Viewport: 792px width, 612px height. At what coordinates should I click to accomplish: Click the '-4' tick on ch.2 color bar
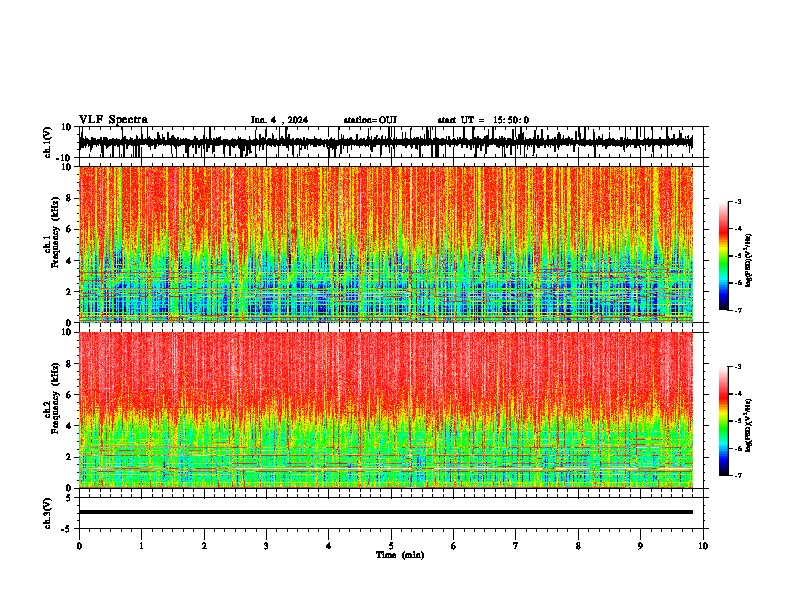tap(738, 394)
